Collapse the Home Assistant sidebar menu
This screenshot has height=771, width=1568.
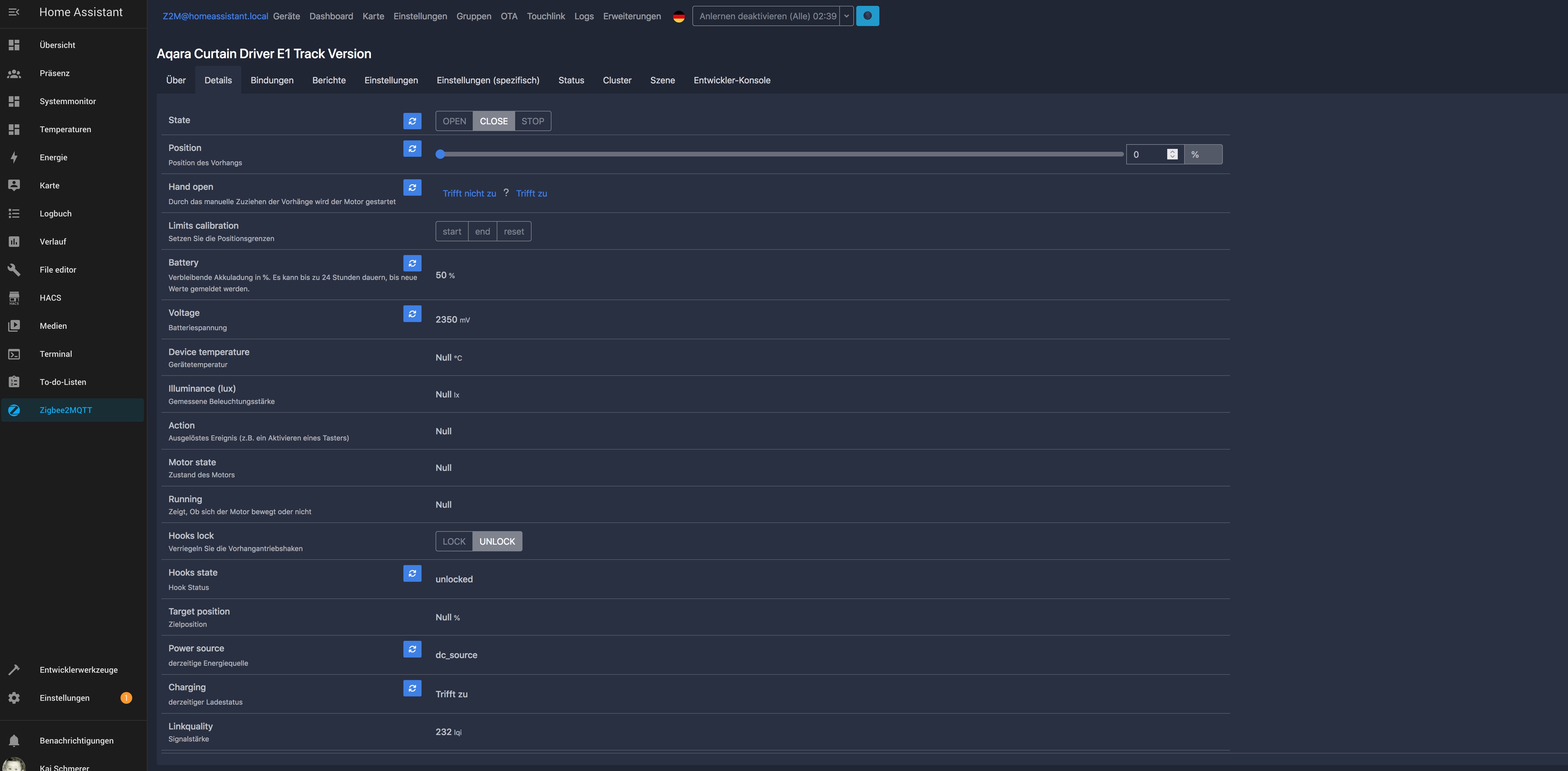tap(14, 12)
